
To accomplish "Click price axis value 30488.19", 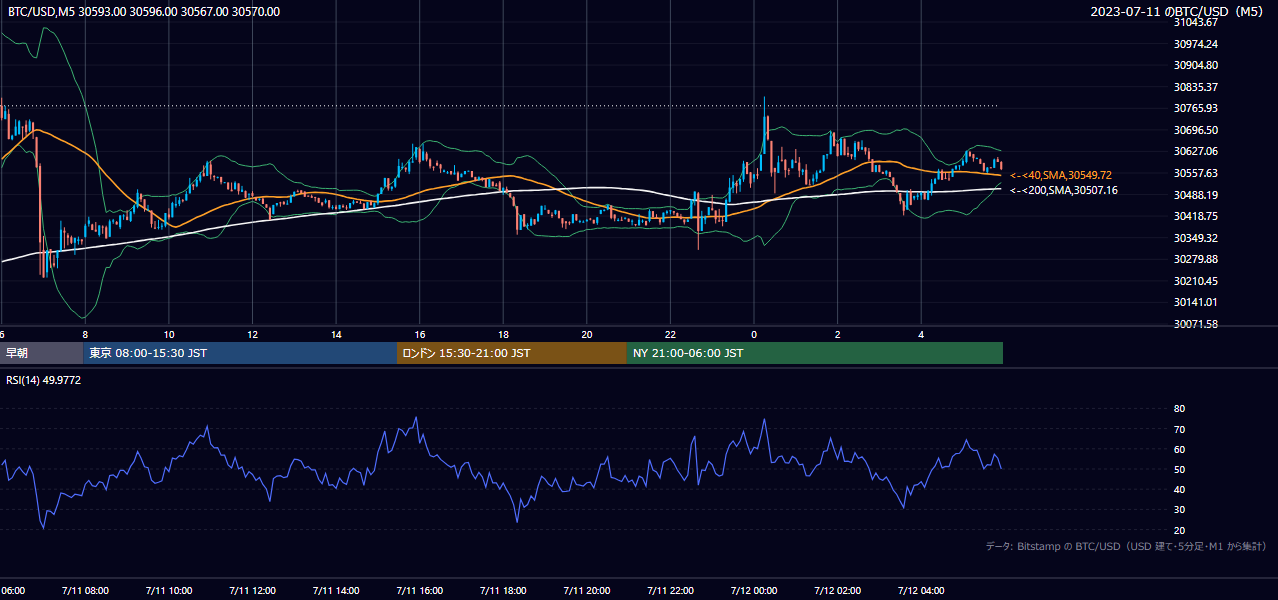I will pyautogui.click(x=1196, y=195).
